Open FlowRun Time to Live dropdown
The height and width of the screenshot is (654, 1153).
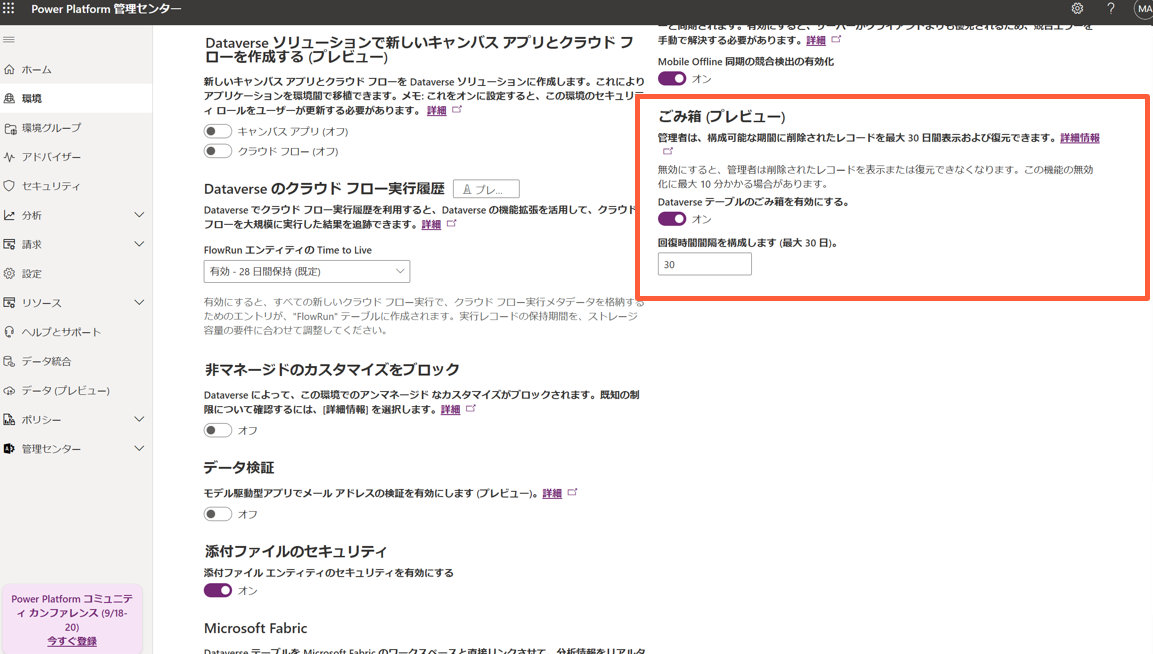pos(307,271)
